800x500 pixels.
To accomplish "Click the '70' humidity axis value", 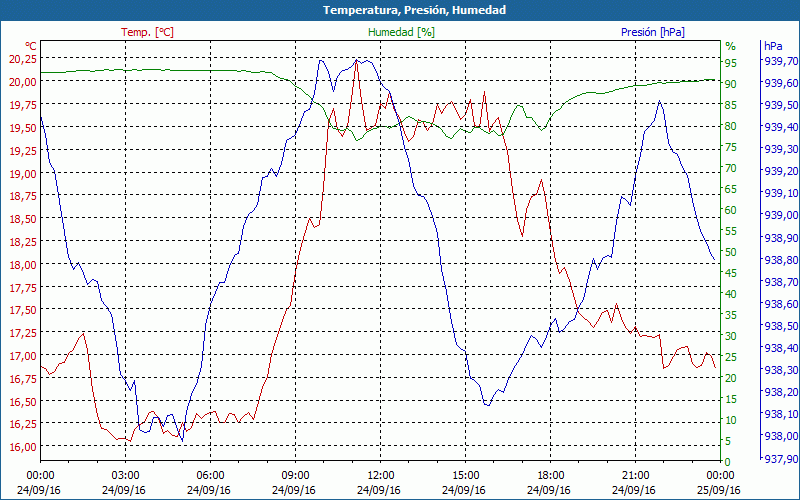I will click(731, 168).
